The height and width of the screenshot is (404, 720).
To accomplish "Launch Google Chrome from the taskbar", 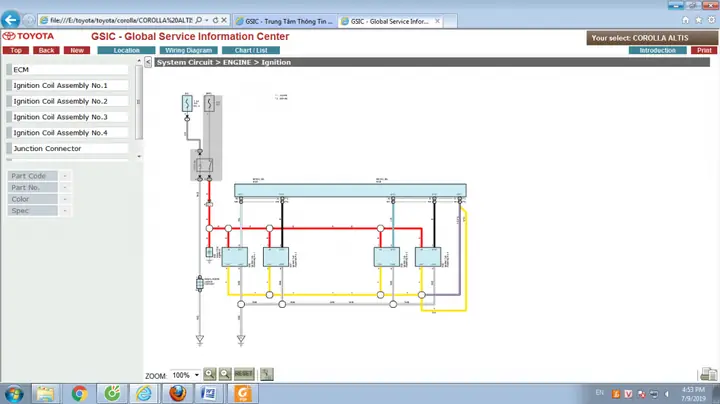I will pyautogui.click(x=79, y=394).
